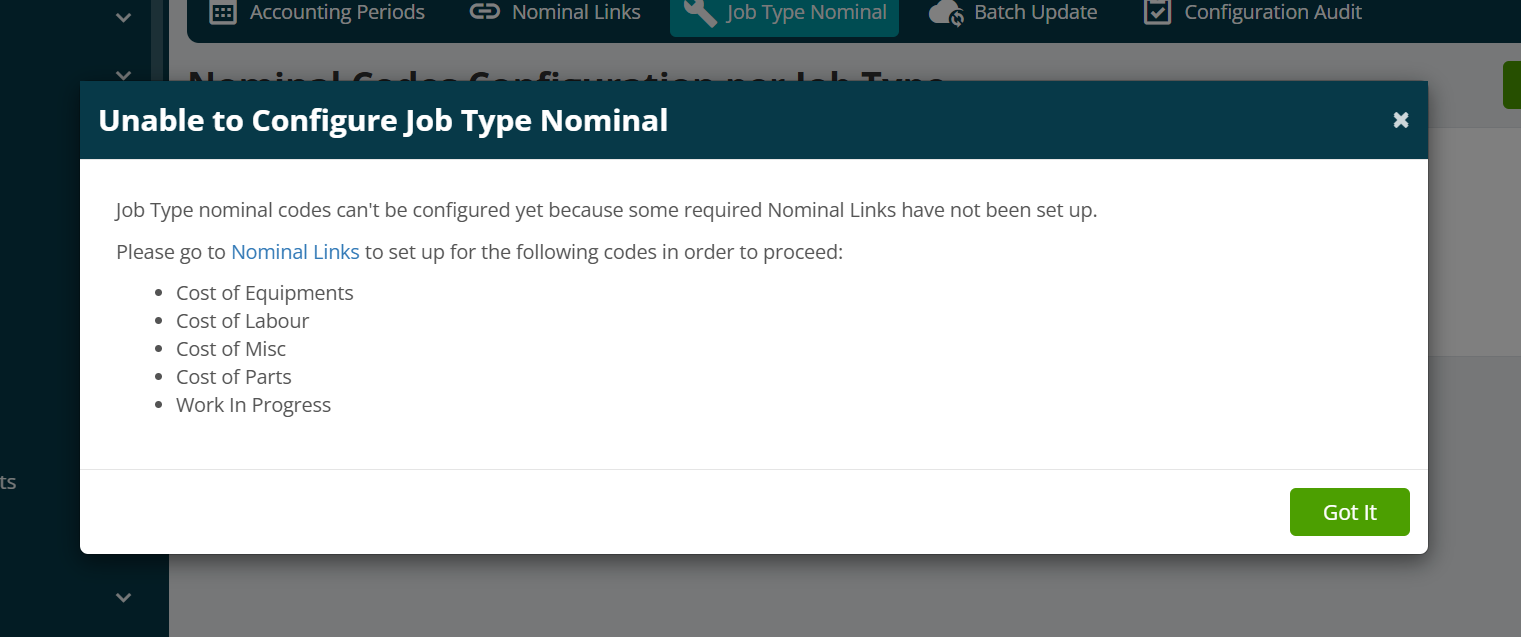Click the 'Cost of Equipments' list entry

click(x=265, y=293)
